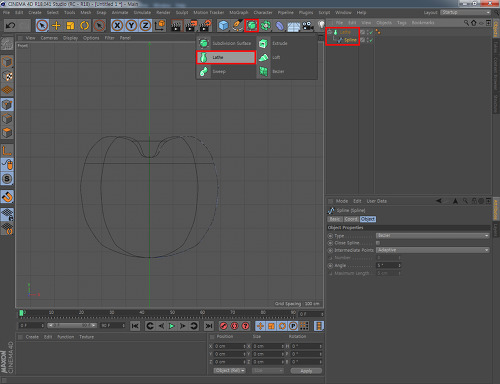This screenshot has width=500, height=384.
Task: Click Object Manager home arrow icon
Action: click(474, 23)
